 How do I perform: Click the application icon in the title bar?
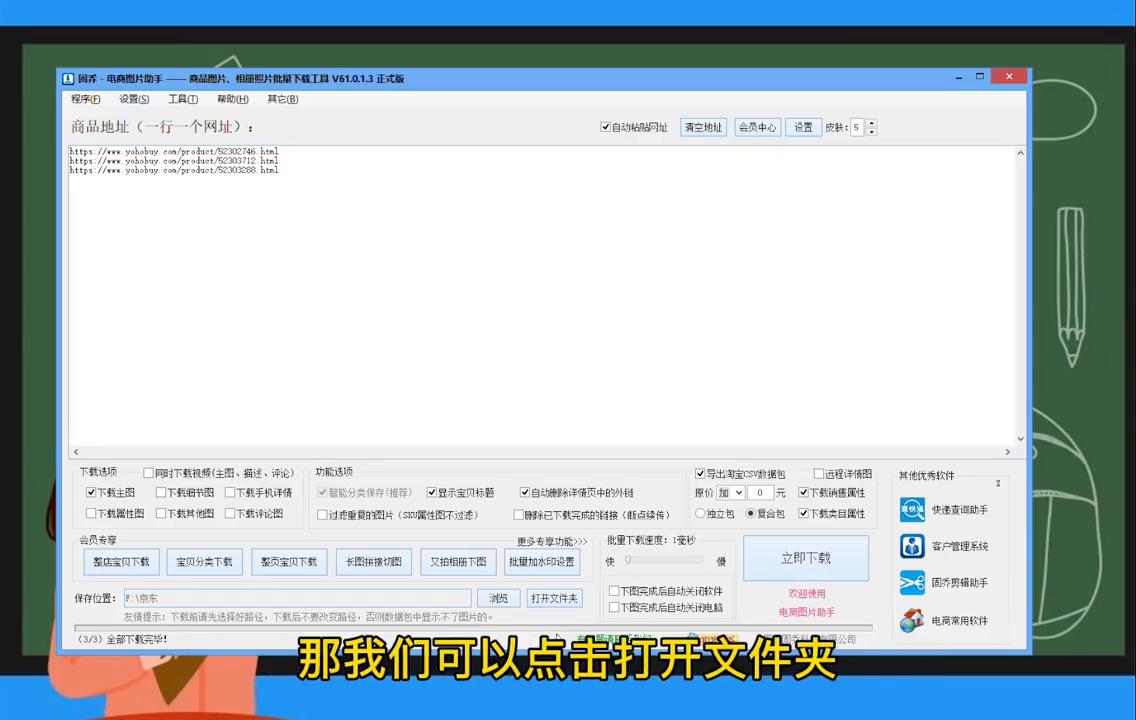coord(67,78)
